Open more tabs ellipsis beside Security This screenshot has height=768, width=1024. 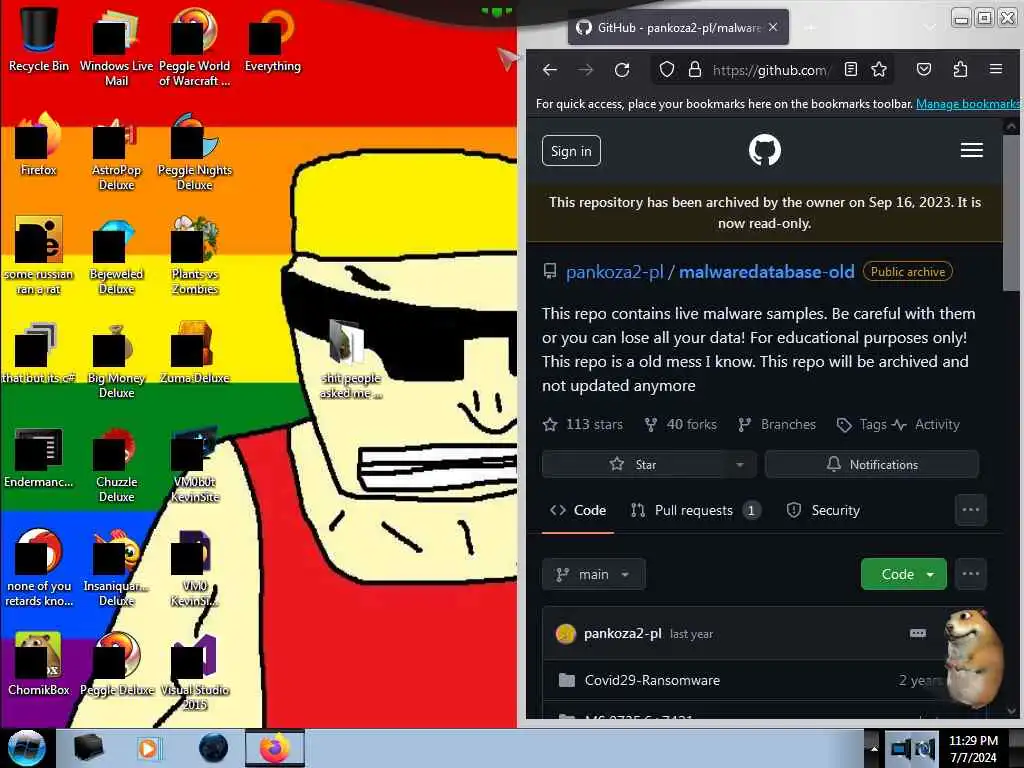point(970,510)
